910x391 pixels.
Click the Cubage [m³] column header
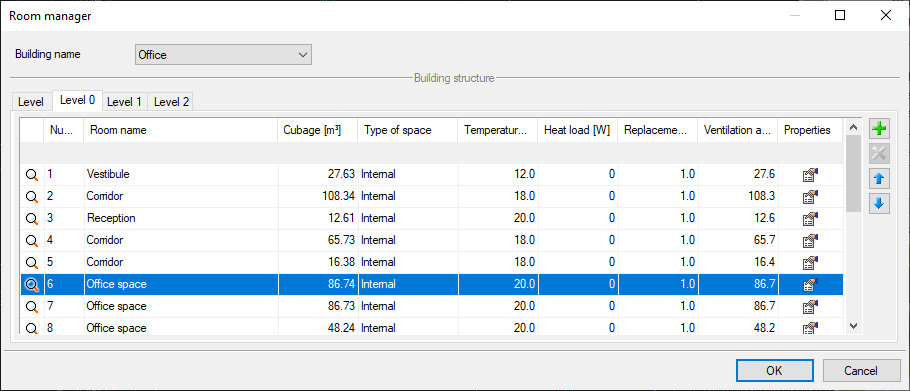[x=318, y=131]
